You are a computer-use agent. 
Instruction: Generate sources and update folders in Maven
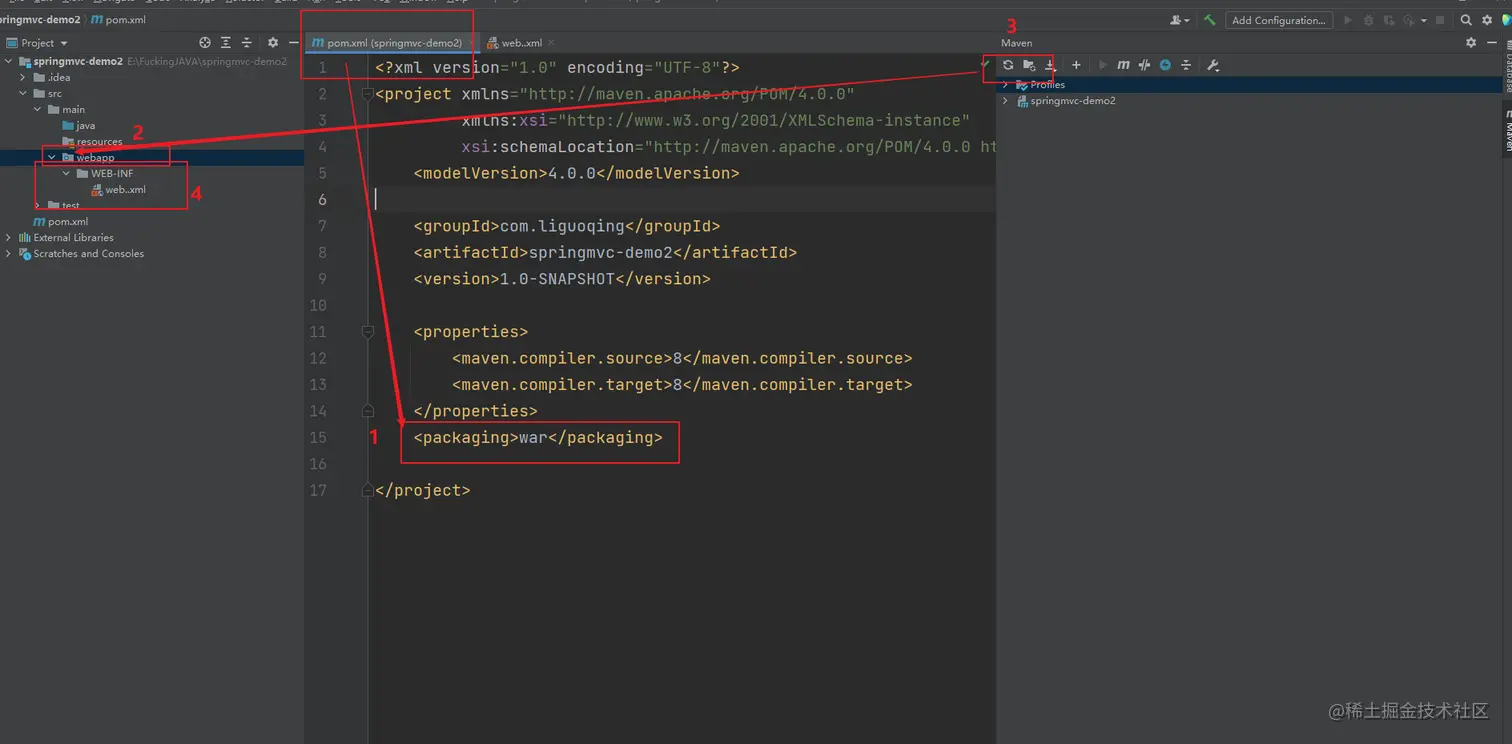(x=1029, y=65)
